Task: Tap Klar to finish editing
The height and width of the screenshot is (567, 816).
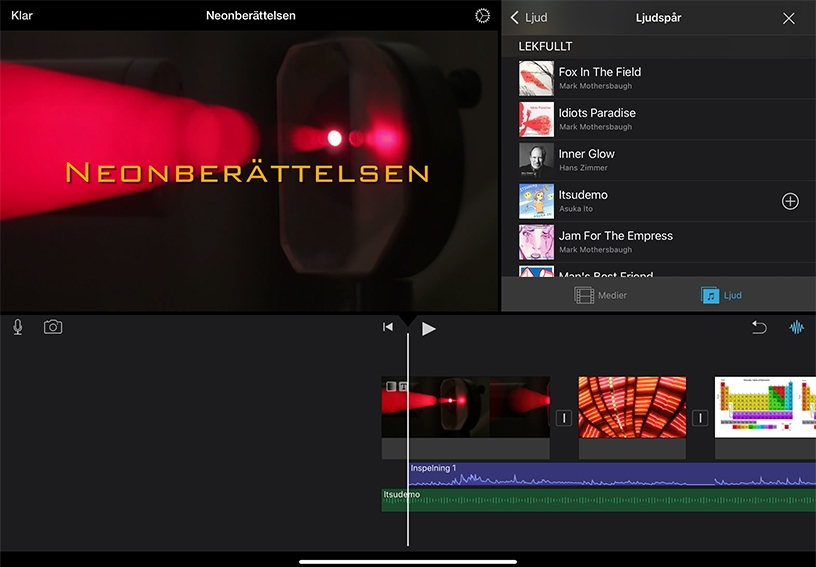Action: (22, 16)
